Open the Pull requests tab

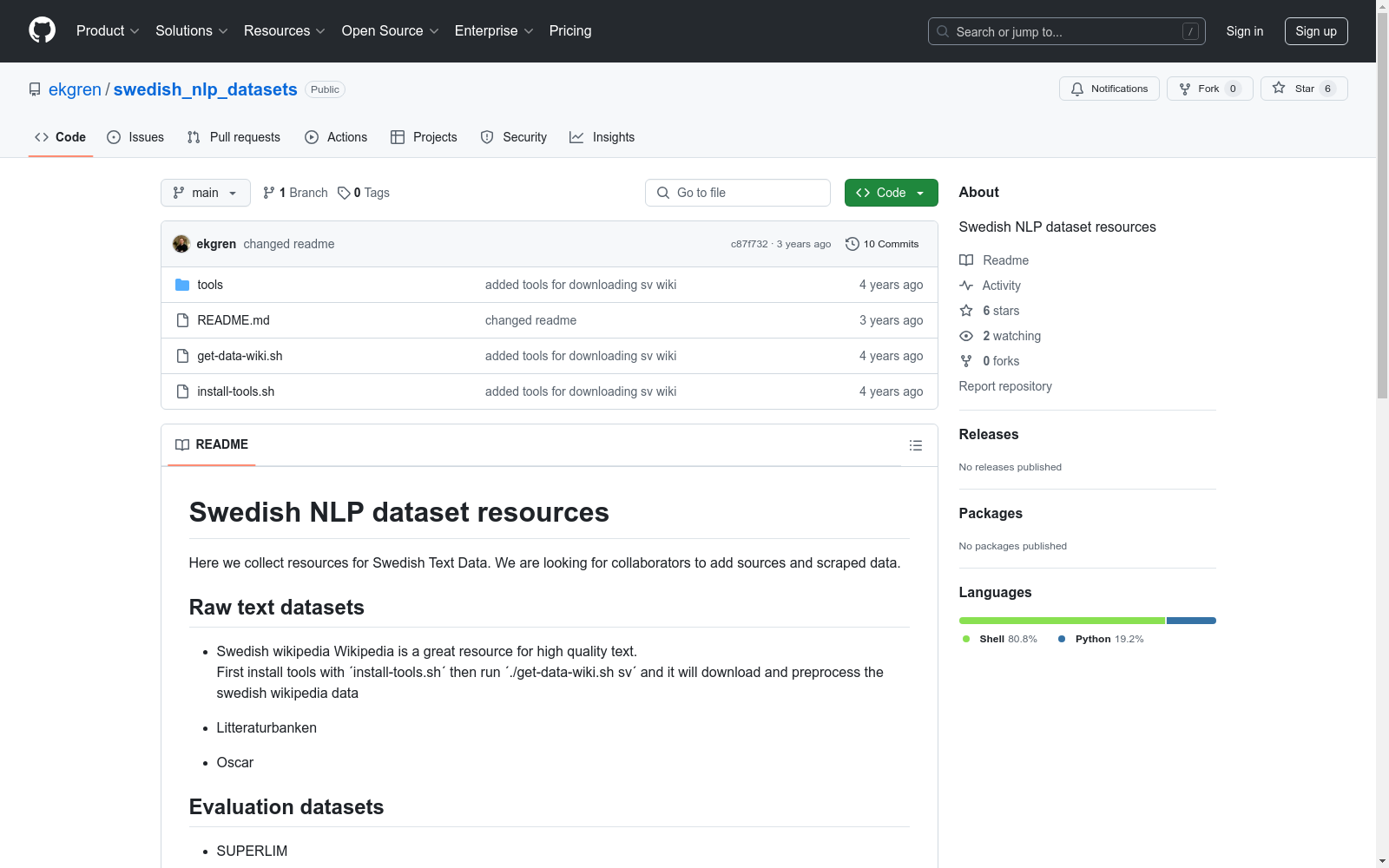[234, 137]
